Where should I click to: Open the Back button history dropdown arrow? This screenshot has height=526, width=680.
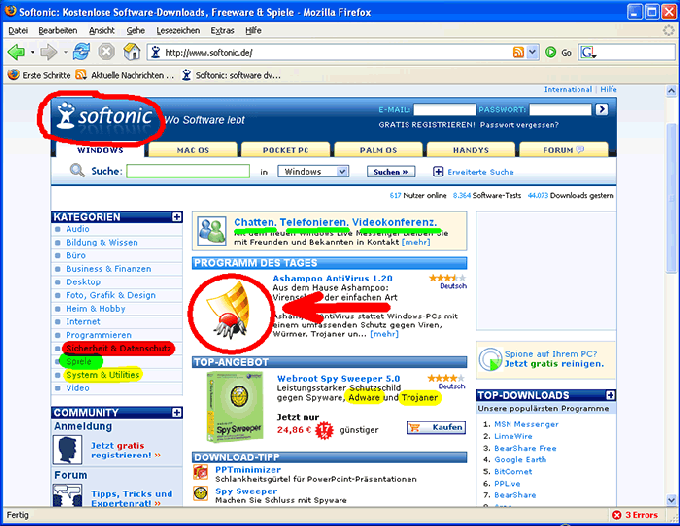33,52
